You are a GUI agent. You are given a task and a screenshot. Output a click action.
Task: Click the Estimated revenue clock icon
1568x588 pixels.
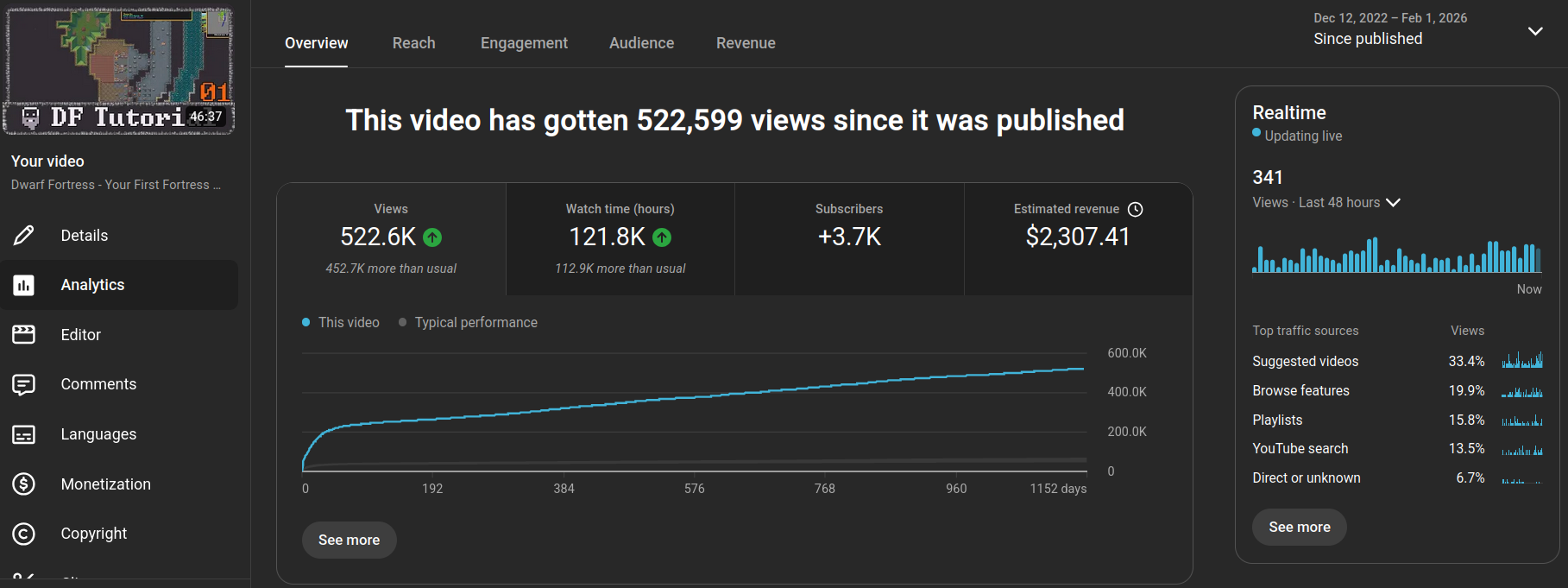tap(1136, 209)
